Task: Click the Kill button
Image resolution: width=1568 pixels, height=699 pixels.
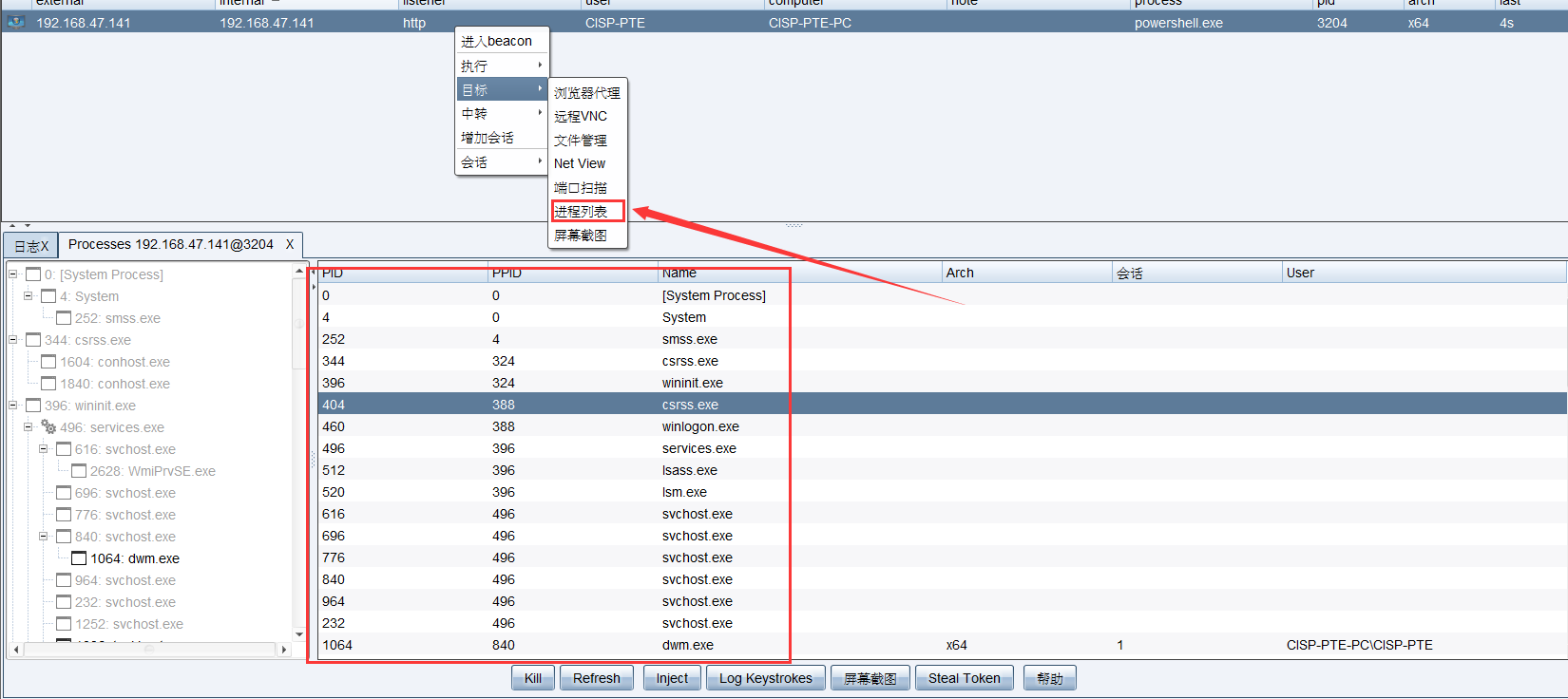Action: (x=533, y=678)
